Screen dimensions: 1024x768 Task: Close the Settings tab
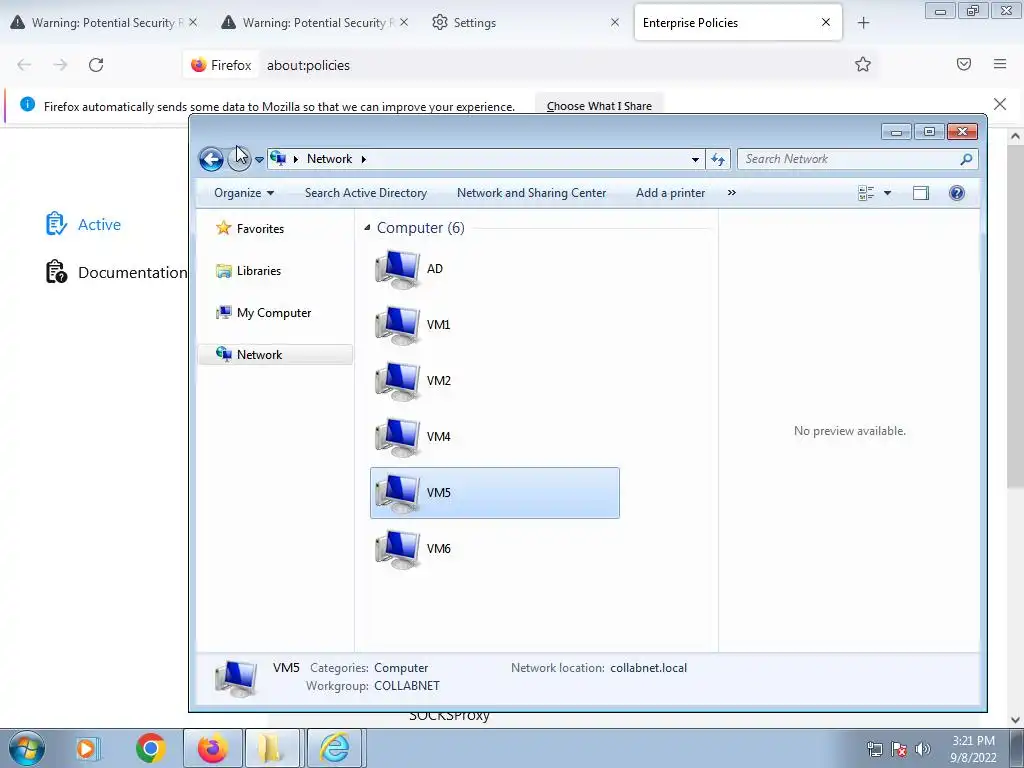coord(615,22)
